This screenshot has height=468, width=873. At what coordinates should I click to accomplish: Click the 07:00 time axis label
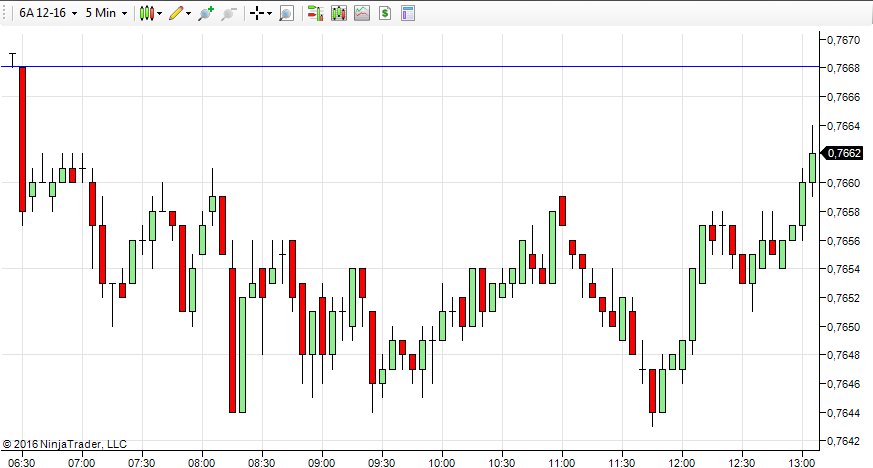tap(81, 462)
